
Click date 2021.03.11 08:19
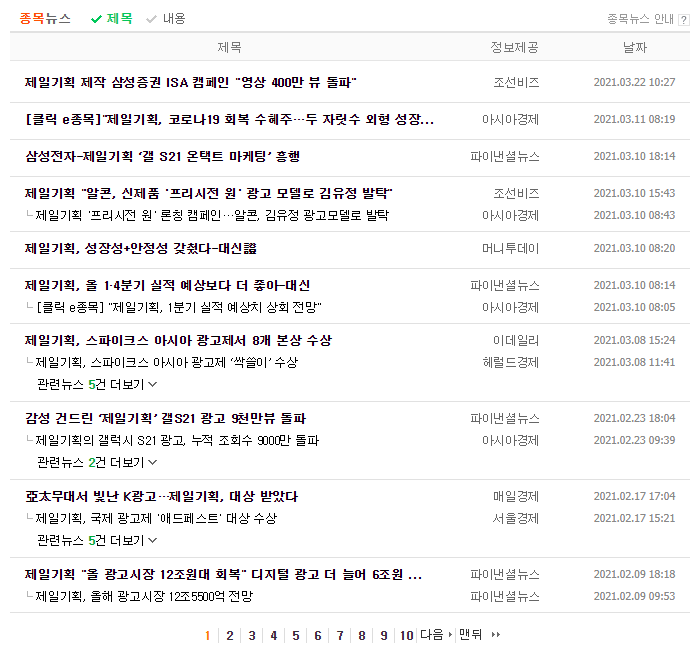point(634,119)
